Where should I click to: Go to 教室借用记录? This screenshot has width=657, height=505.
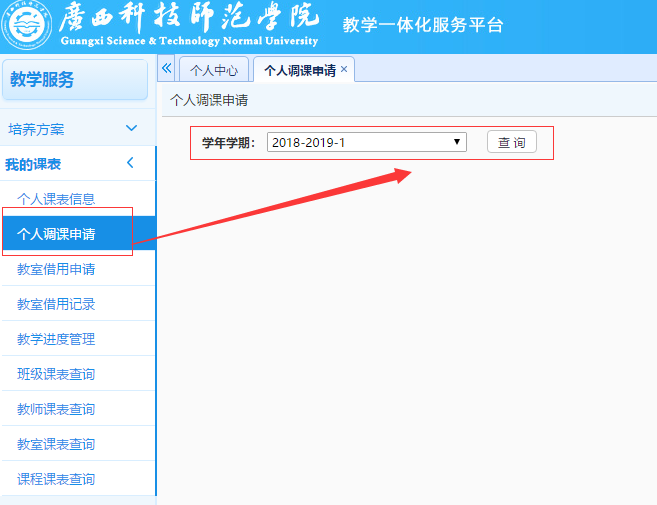56,304
